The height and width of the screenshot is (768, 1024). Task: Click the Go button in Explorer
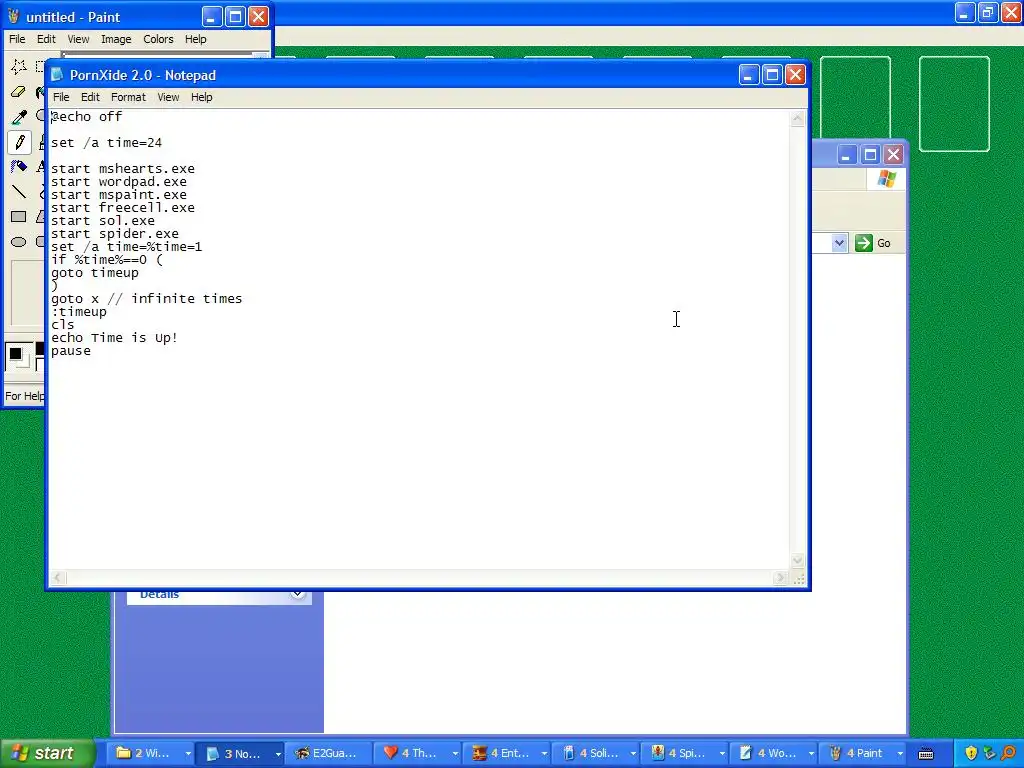(x=873, y=243)
